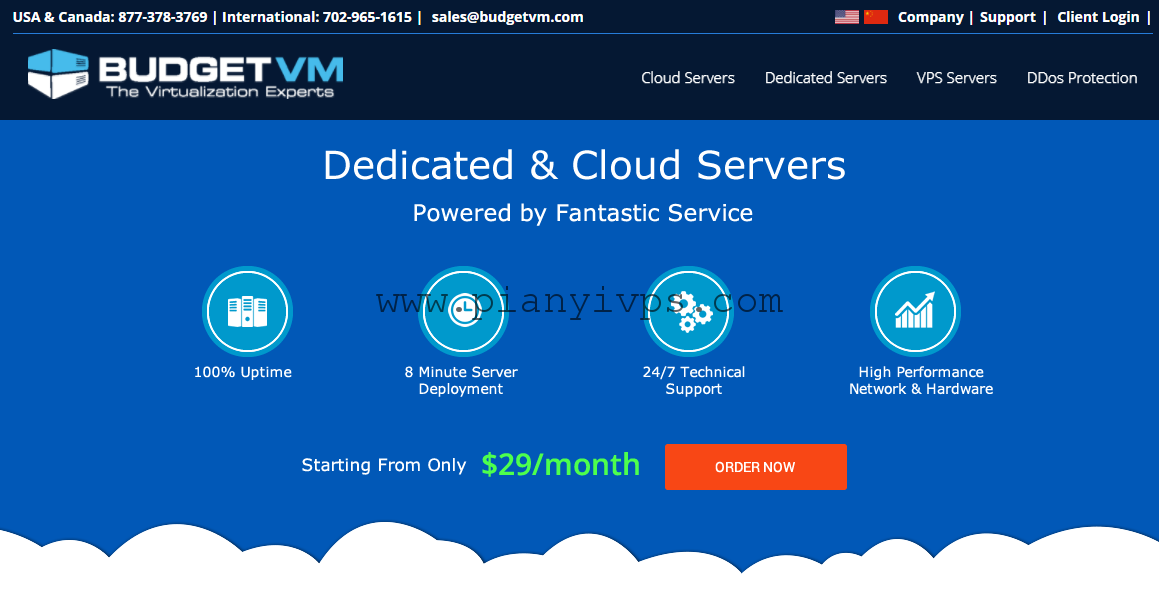Go to Client Login
1159x606 pixels.
[1098, 17]
